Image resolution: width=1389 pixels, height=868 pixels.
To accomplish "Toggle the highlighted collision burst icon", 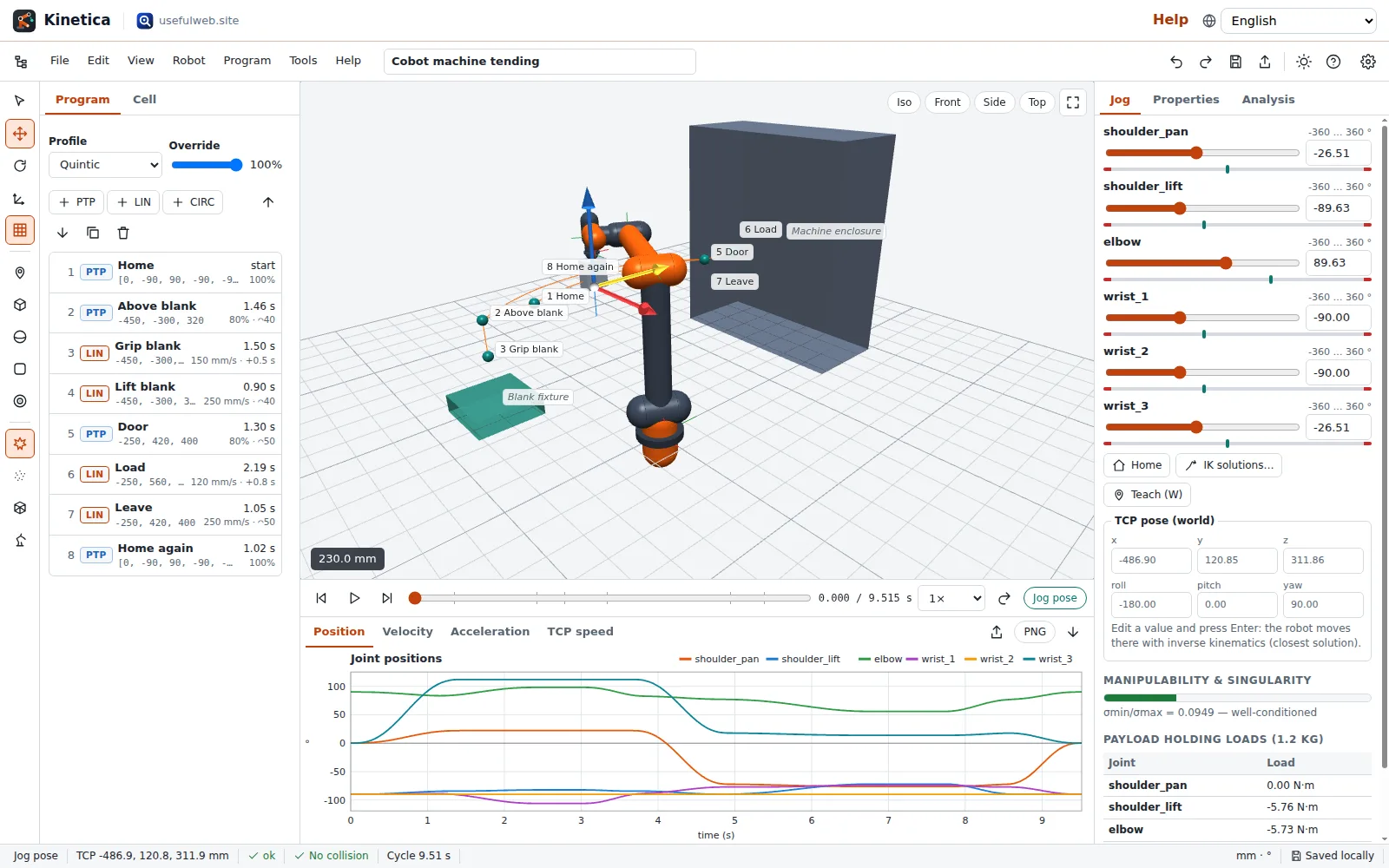I will coord(20,444).
